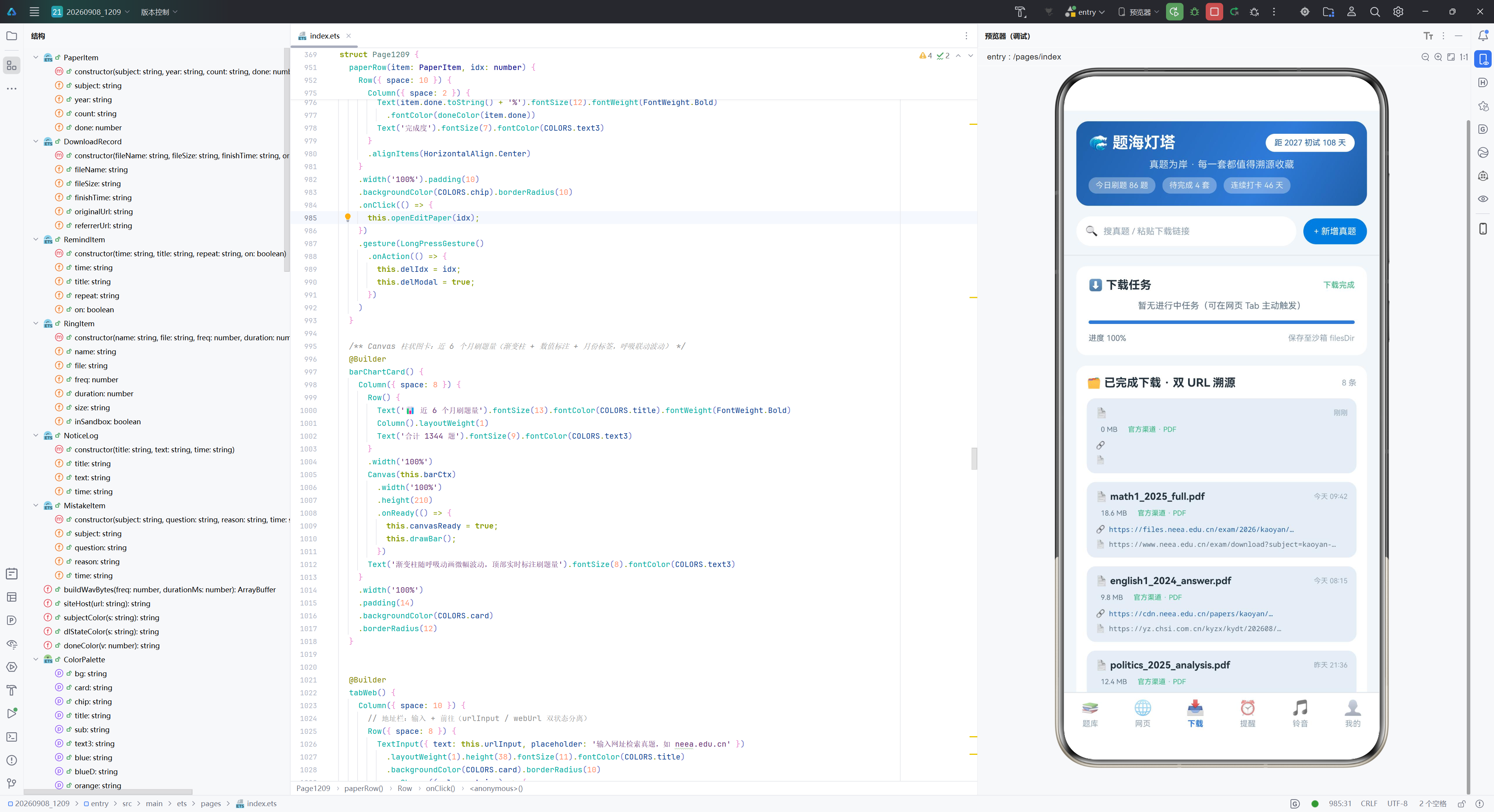The width and height of the screenshot is (1494, 812).
Task: Collapse the PaperItem class node
Action: coord(36,58)
